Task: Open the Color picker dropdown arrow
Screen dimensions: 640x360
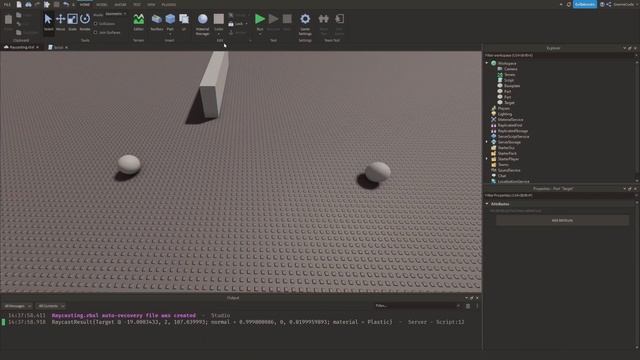Action: pos(219,34)
